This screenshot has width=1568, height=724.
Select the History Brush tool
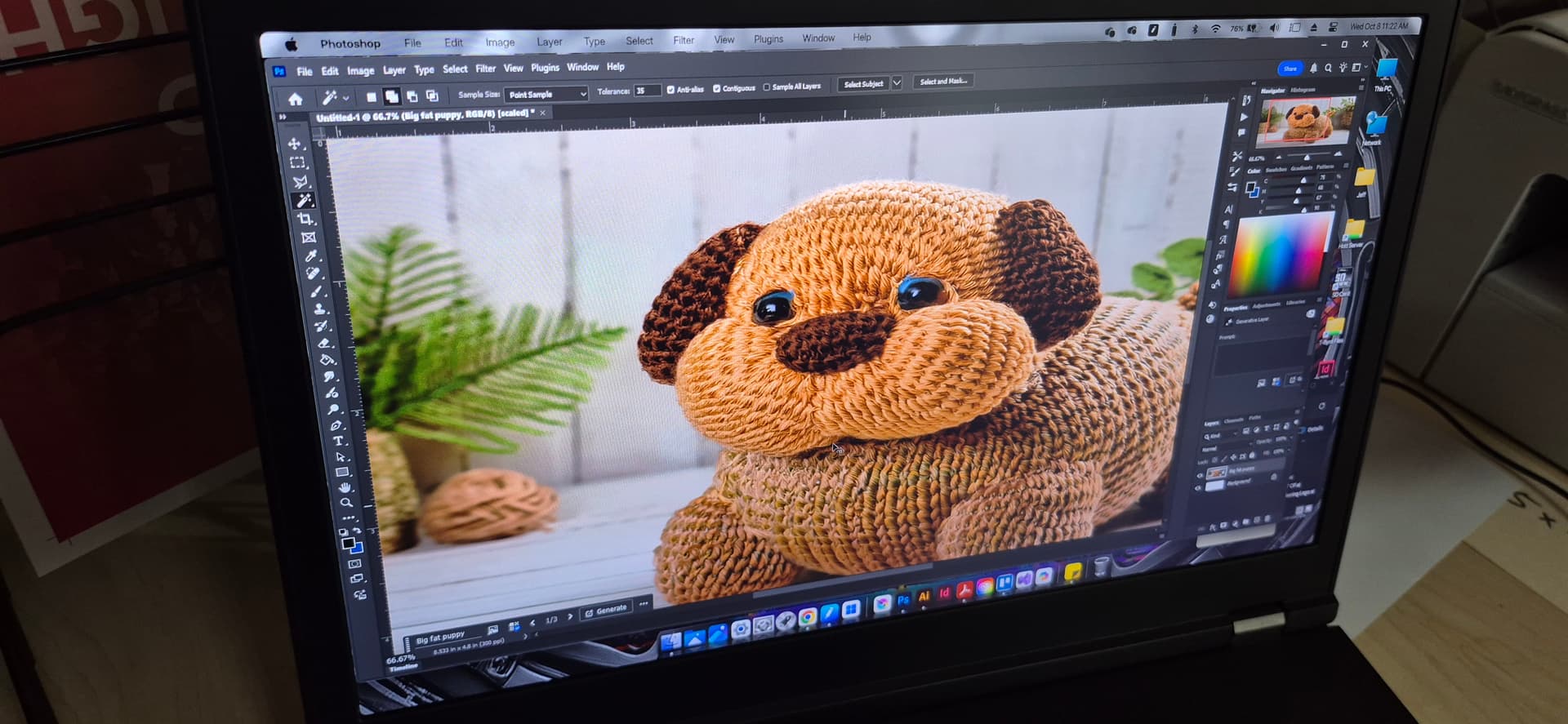[x=322, y=326]
